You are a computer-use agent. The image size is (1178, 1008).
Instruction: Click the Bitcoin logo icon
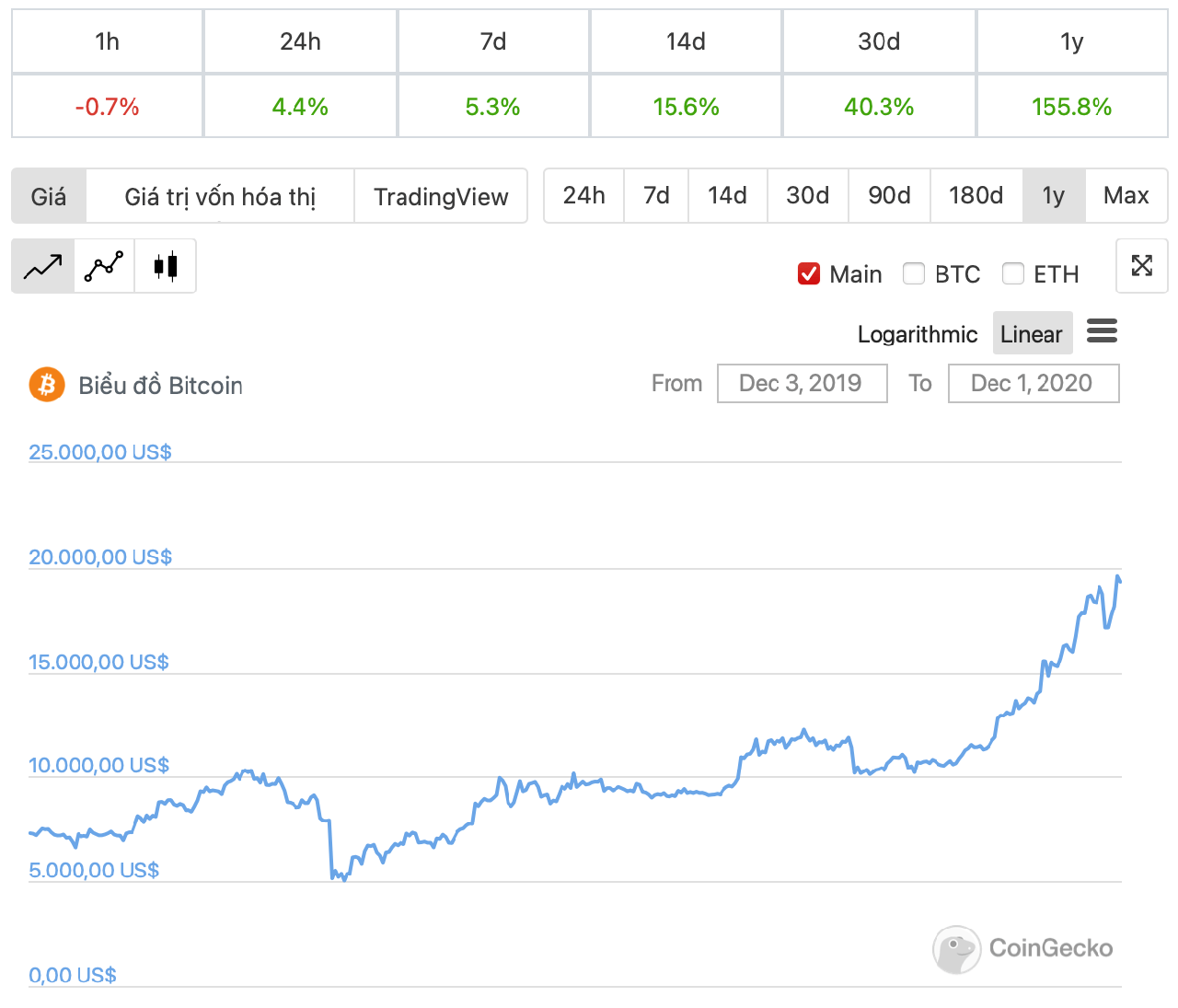pos(47,385)
